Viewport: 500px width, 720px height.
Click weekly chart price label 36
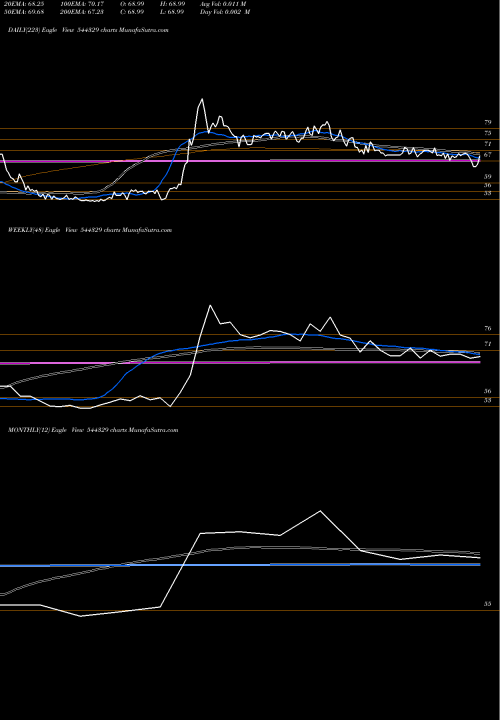[x=488, y=391]
